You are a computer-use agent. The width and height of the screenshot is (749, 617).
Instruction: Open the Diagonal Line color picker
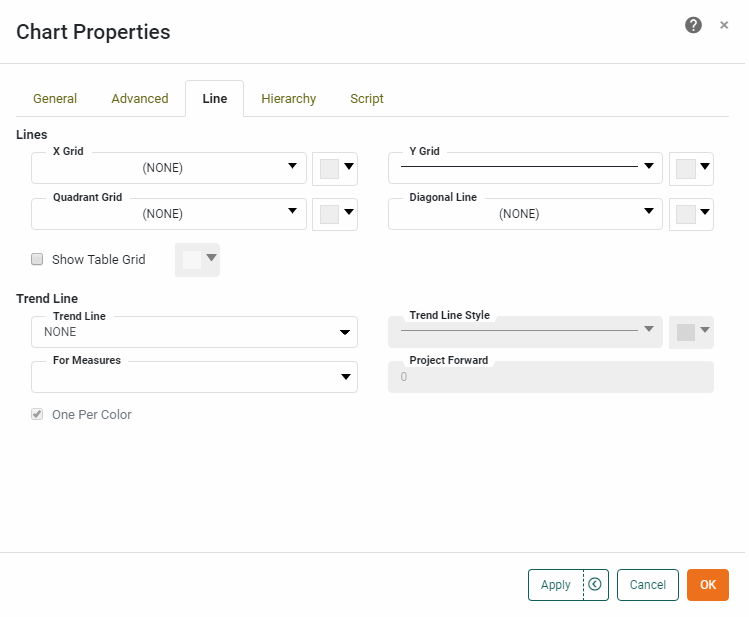point(691,214)
